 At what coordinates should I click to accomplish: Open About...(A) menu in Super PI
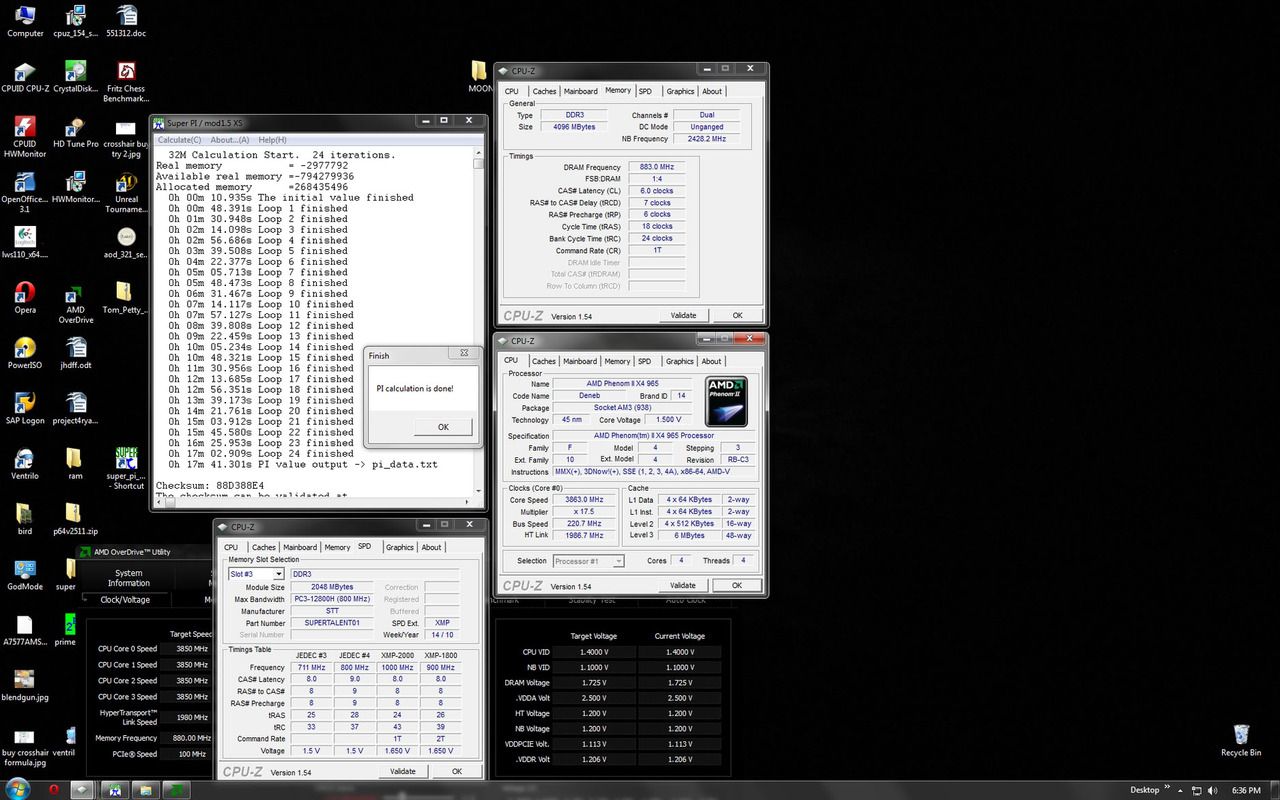pyautogui.click(x=229, y=140)
